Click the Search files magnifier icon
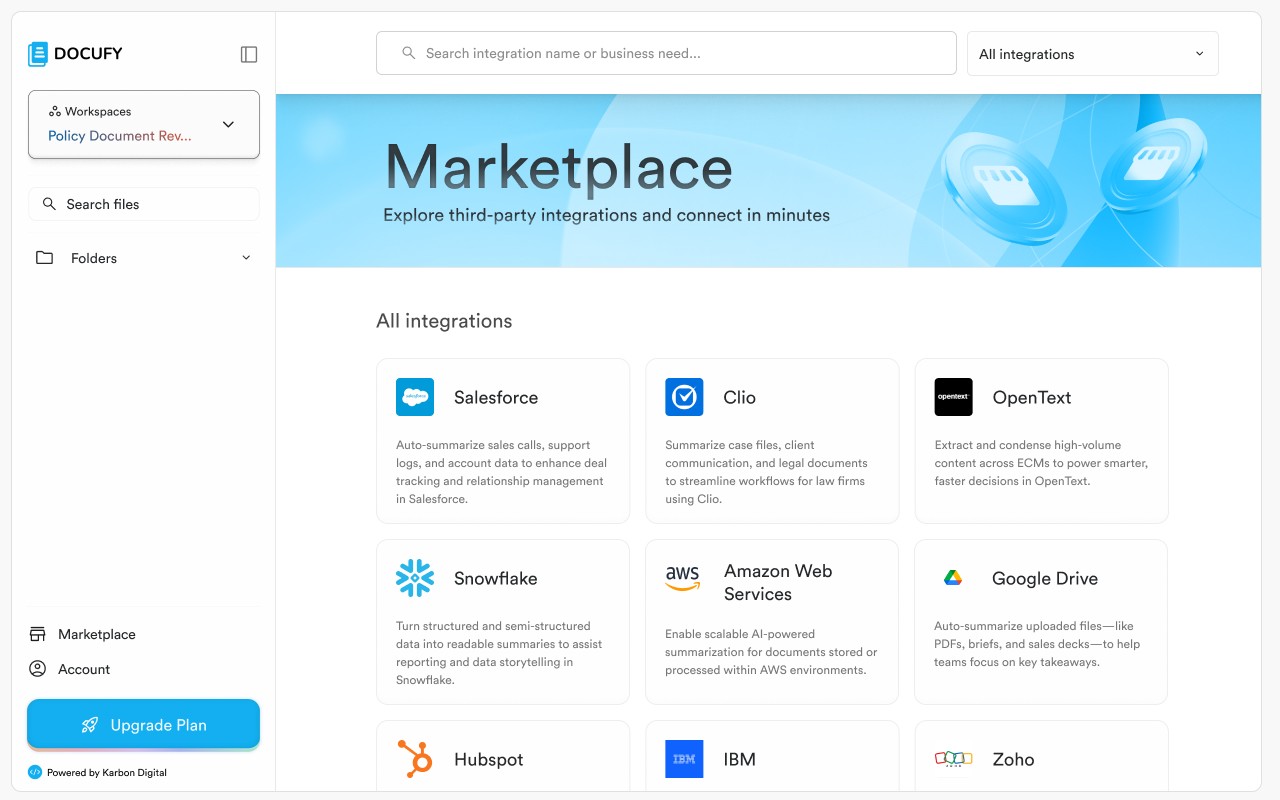This screenshot has width=1280, height=800. tap(49, 204)
